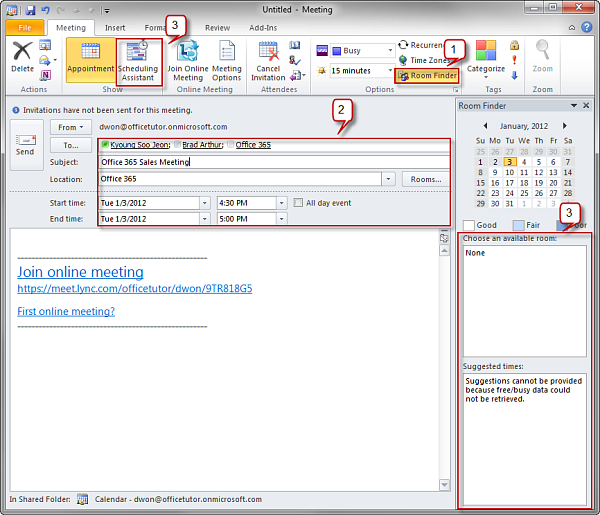Switch to Appointment view
600x515 pixels.
click(x=91, y=60)
